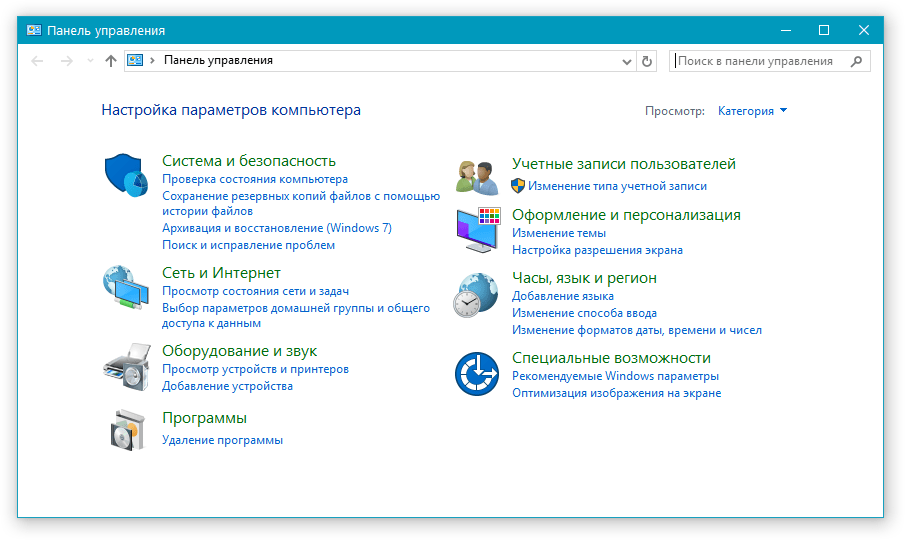This screenshot has height=540, width=905.
Task: Refresh the address bar view
Action: coord(647,61)
